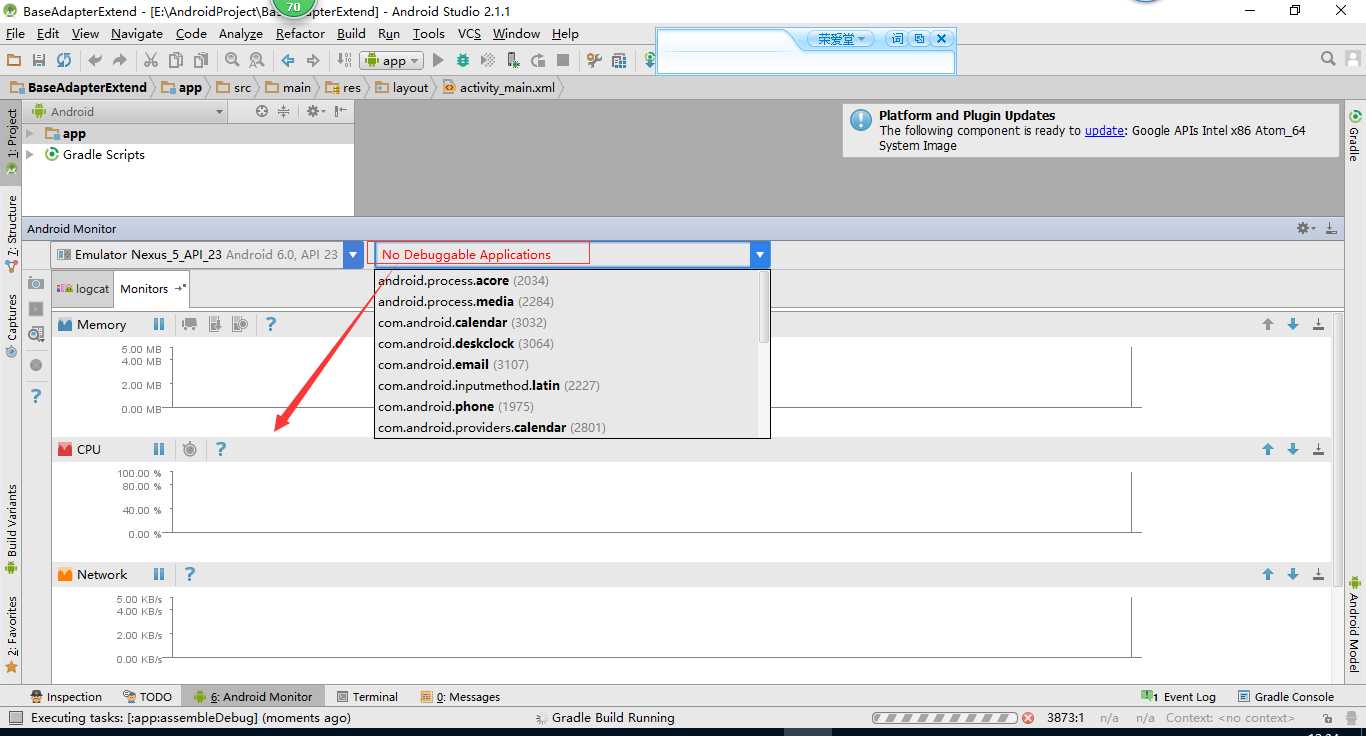
Task: Click the Paste toolbar icon
Action: (x=200, y=60)
